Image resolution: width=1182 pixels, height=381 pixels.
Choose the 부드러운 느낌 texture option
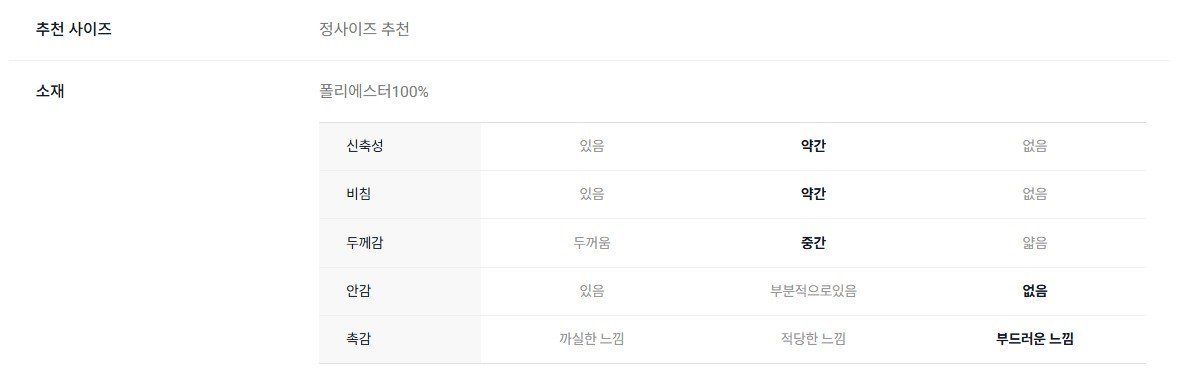pos(1034,340)
